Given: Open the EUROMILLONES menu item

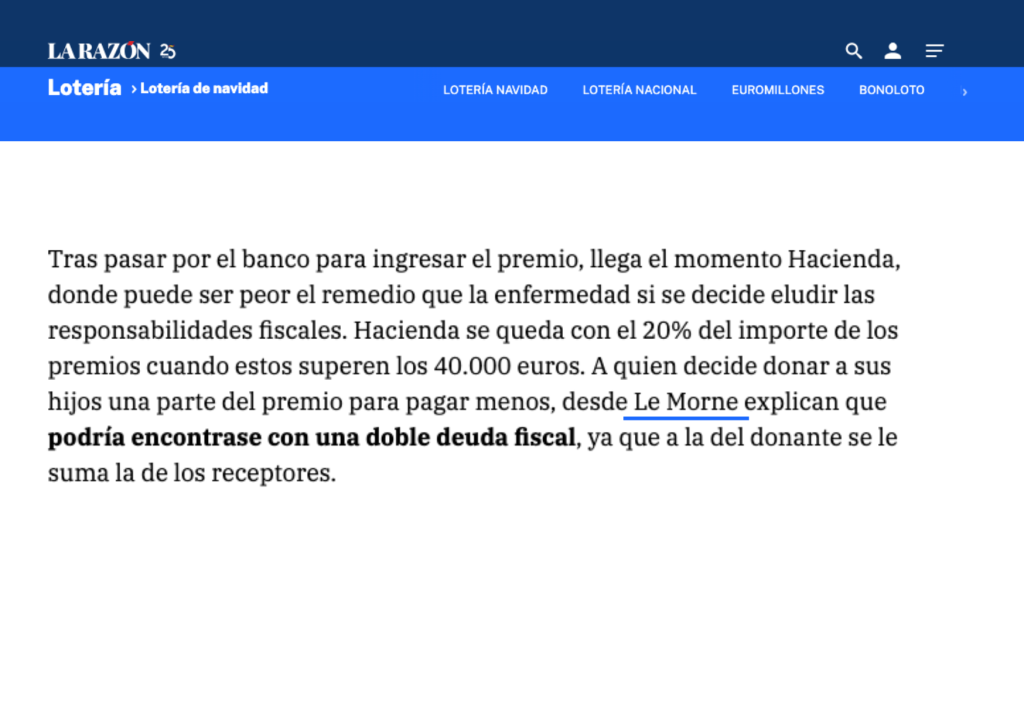Looking at the screenshot, I should click(777, 90).
